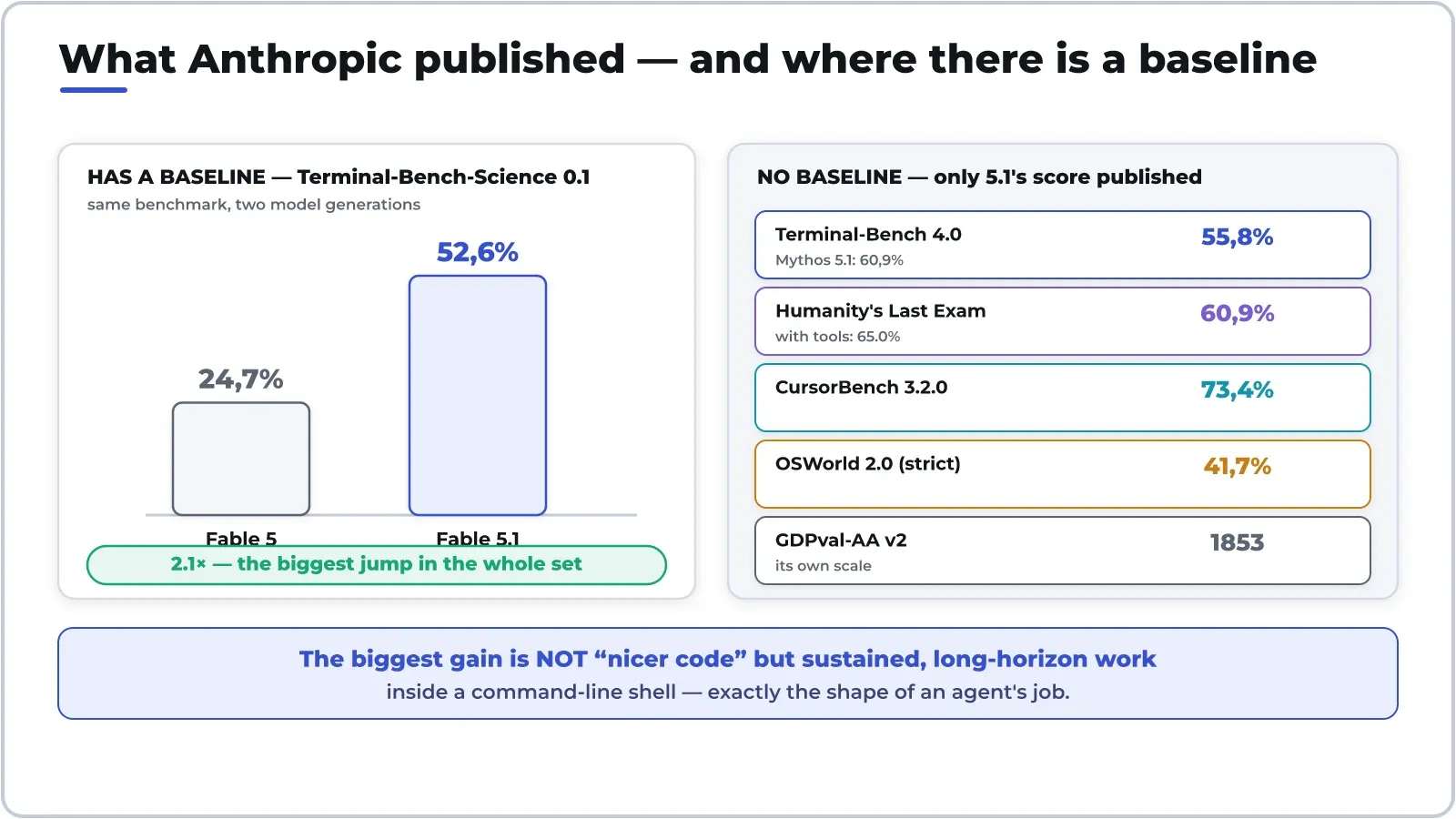Click the "with tools: 65.0%" note

[x=837, y=337]
